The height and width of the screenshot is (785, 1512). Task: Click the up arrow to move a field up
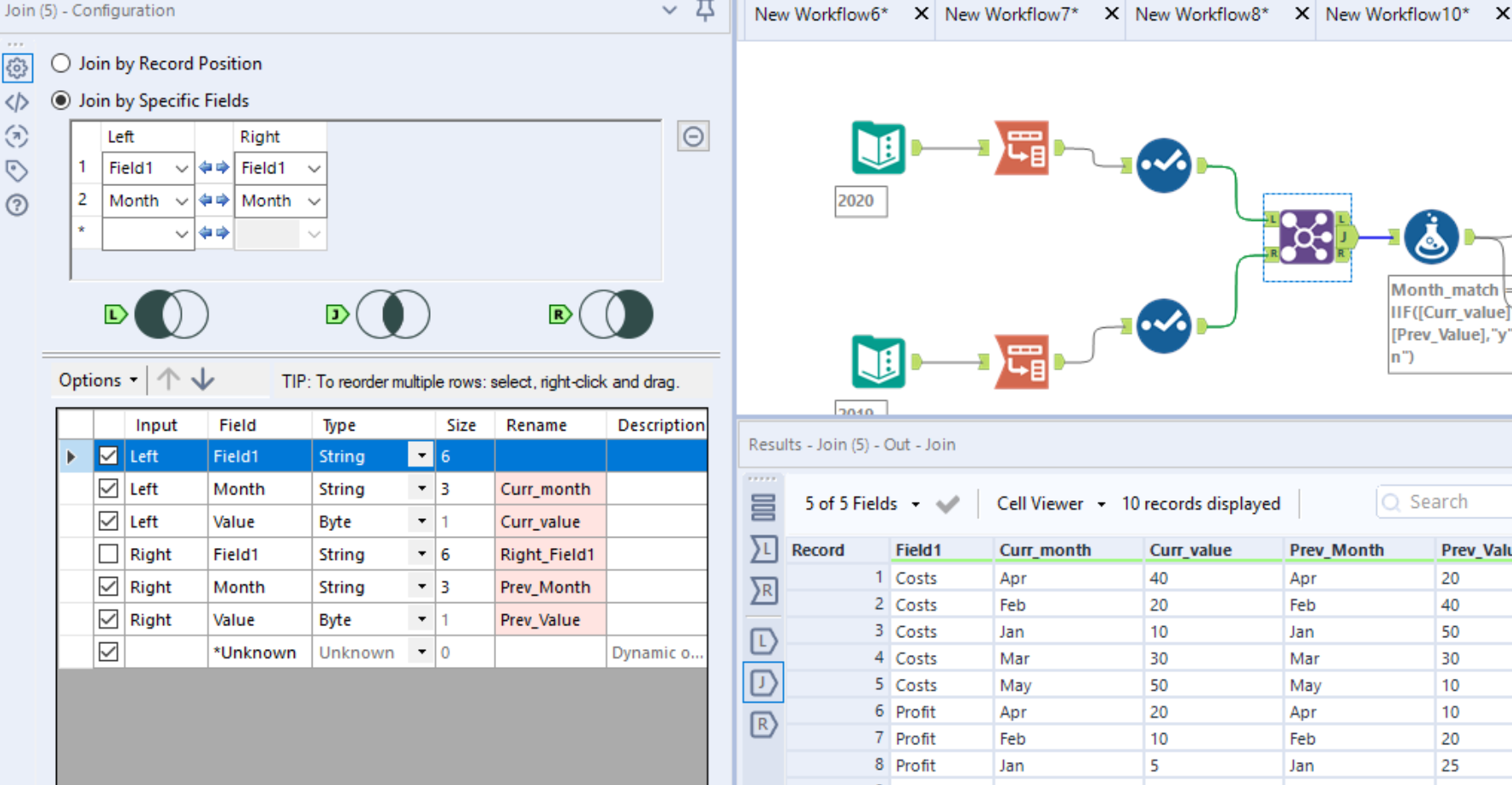pos(167,380)
